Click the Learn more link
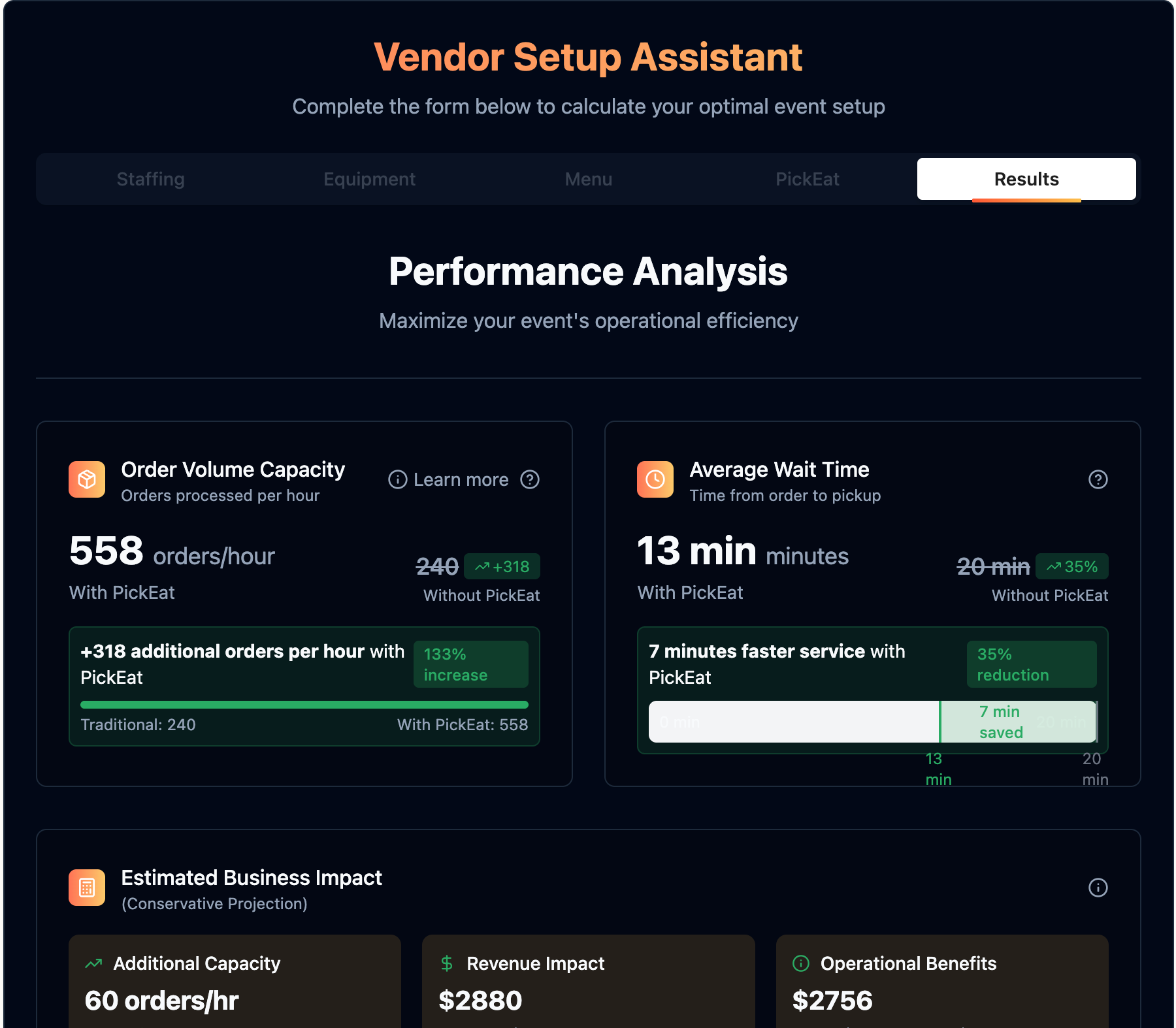1176x1028 pixels. point(461,480)
